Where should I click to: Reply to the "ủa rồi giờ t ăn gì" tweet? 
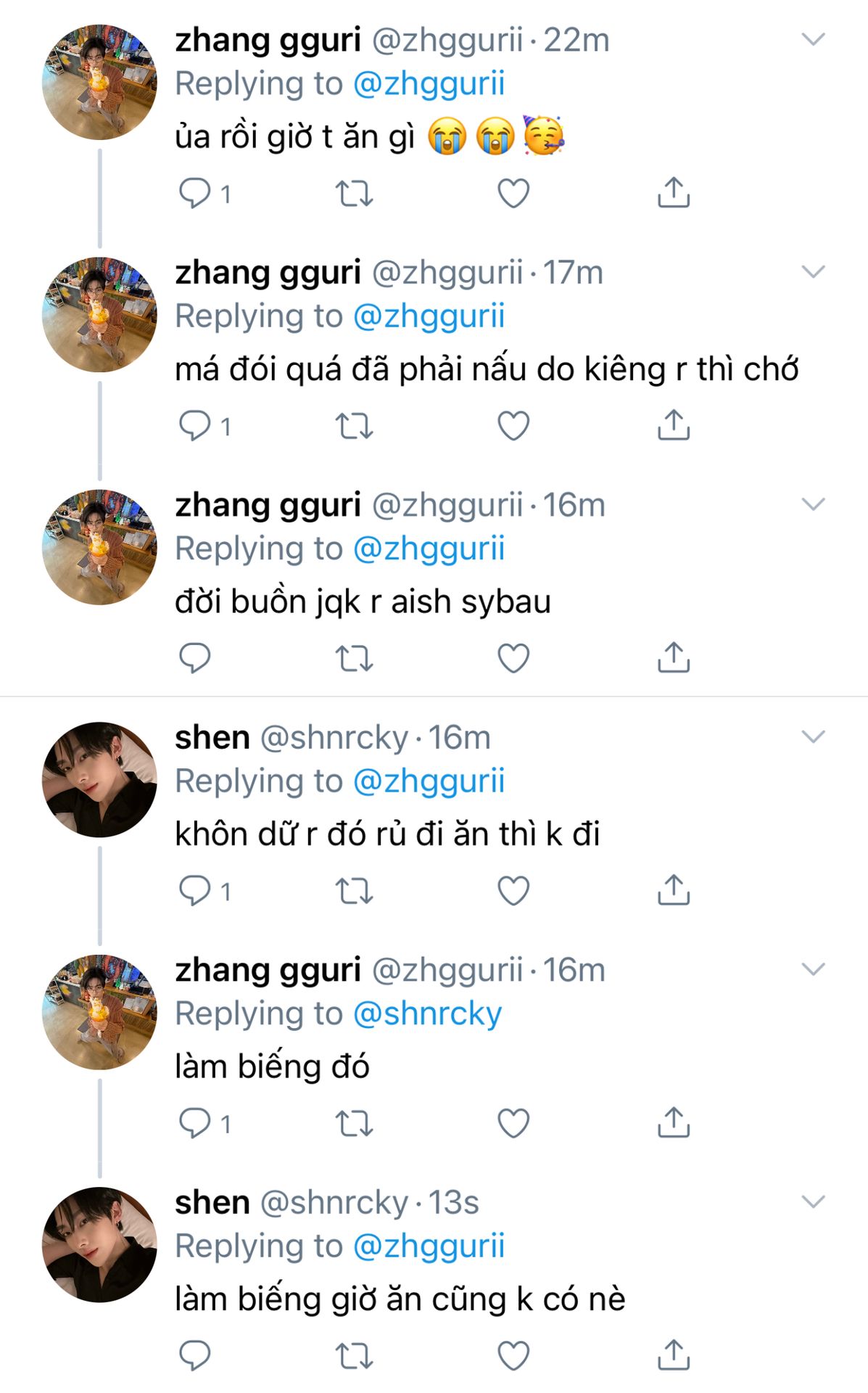point(194,193)
